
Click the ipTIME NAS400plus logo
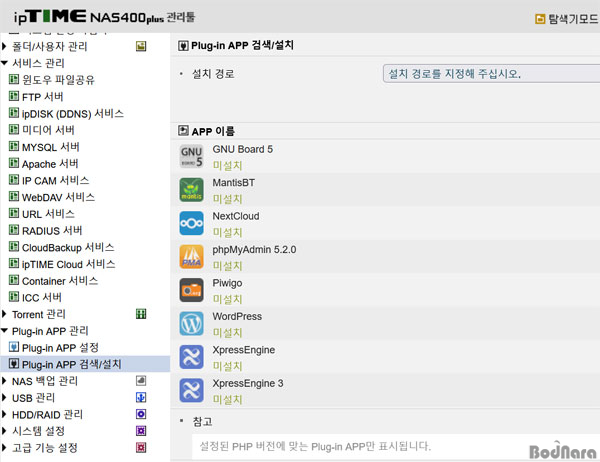click(x=100, y=18)
